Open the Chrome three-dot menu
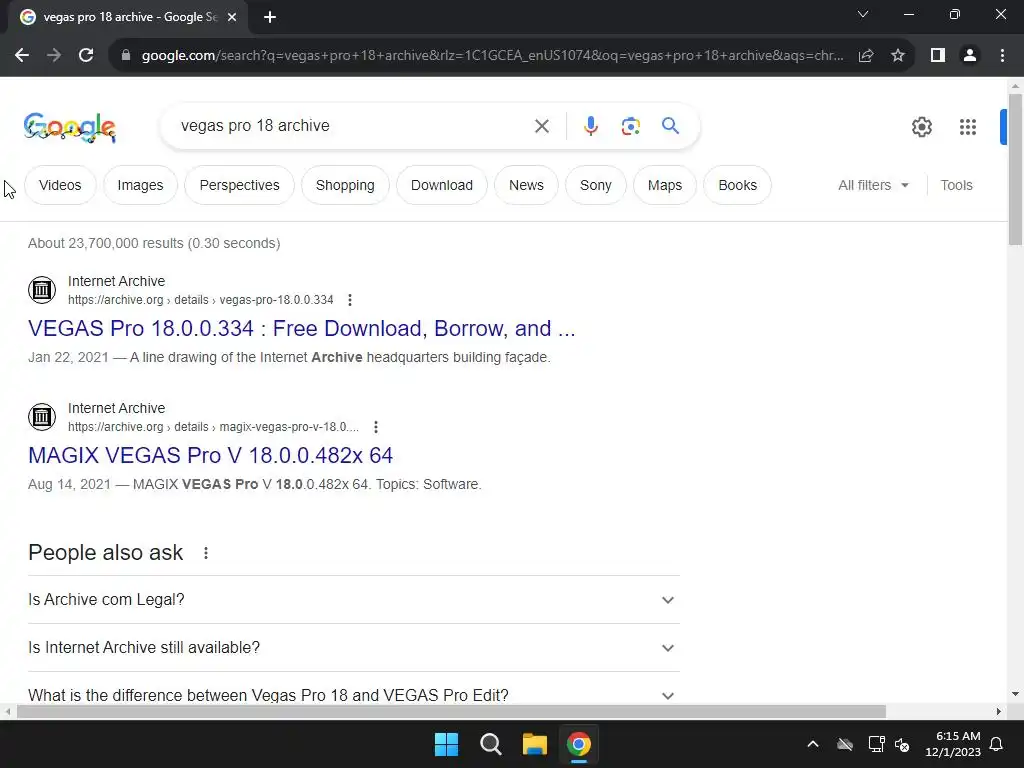Screen dimensions: 1024x768 pyautogui.click(x=1002, y=56)
